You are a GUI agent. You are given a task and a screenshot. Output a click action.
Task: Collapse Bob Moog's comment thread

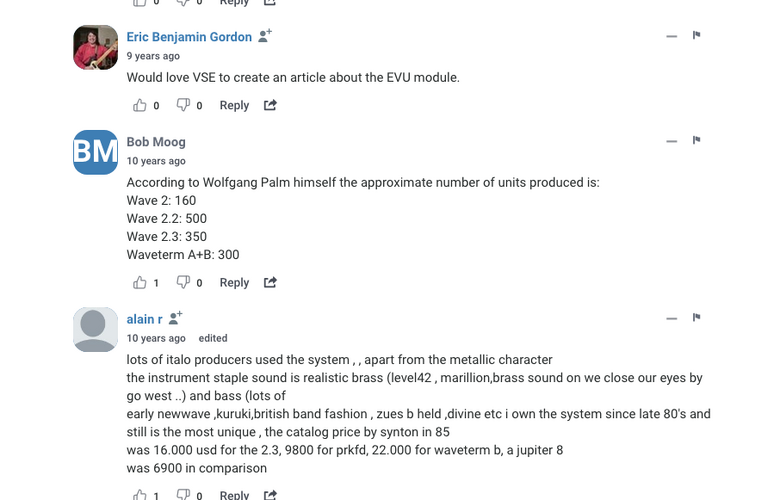[672, 141]
